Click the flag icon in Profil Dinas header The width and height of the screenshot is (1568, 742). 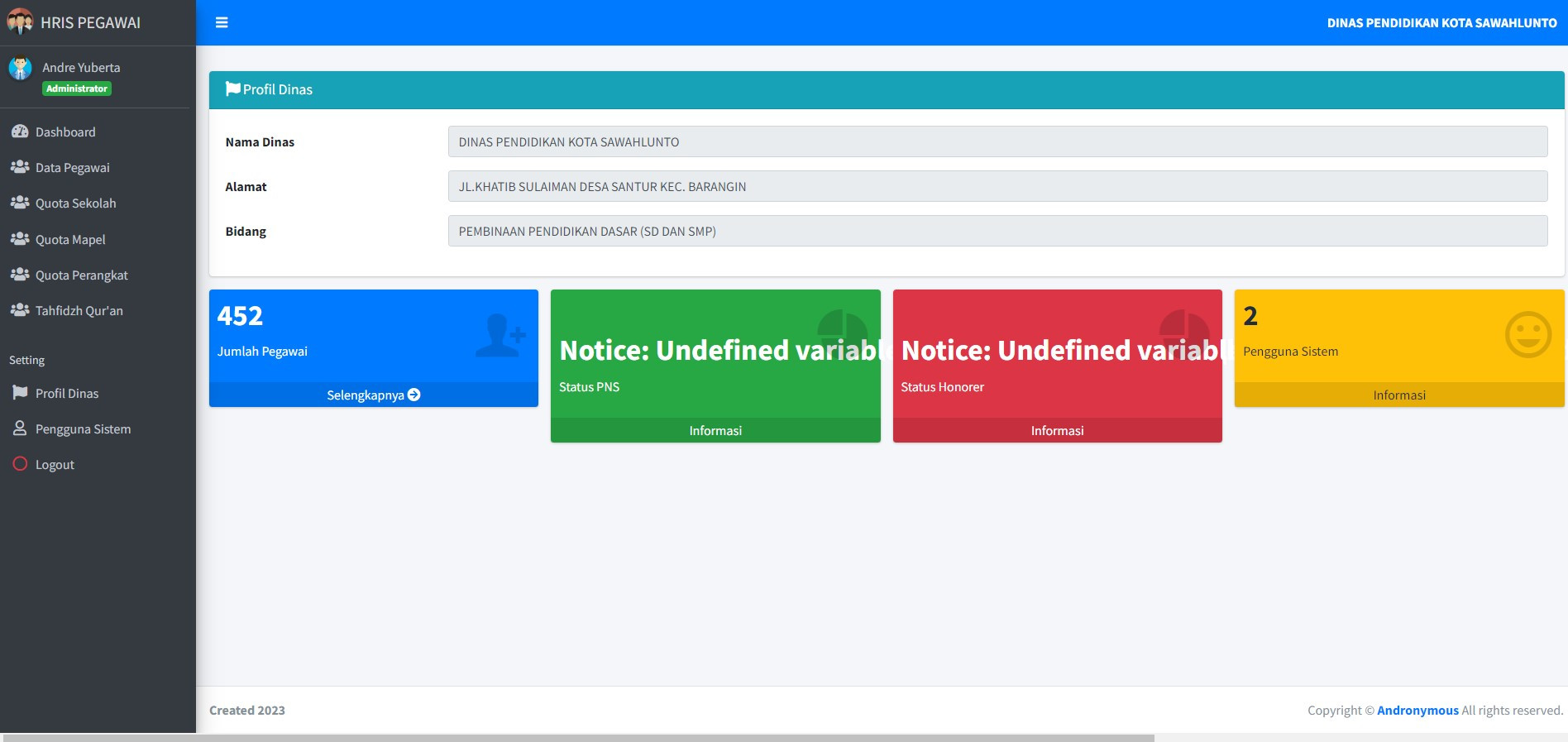tap(233, 89)
